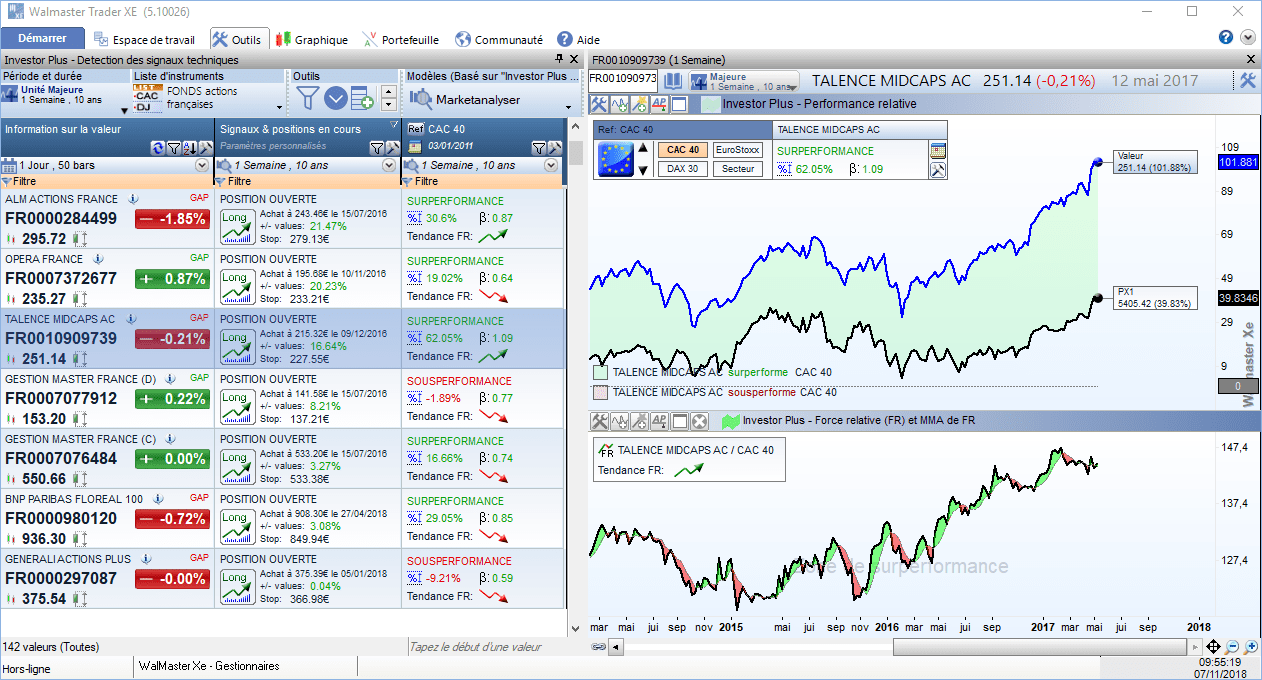
Task: Select CAC 40 as reference index
Action: (x=681, y=150)
